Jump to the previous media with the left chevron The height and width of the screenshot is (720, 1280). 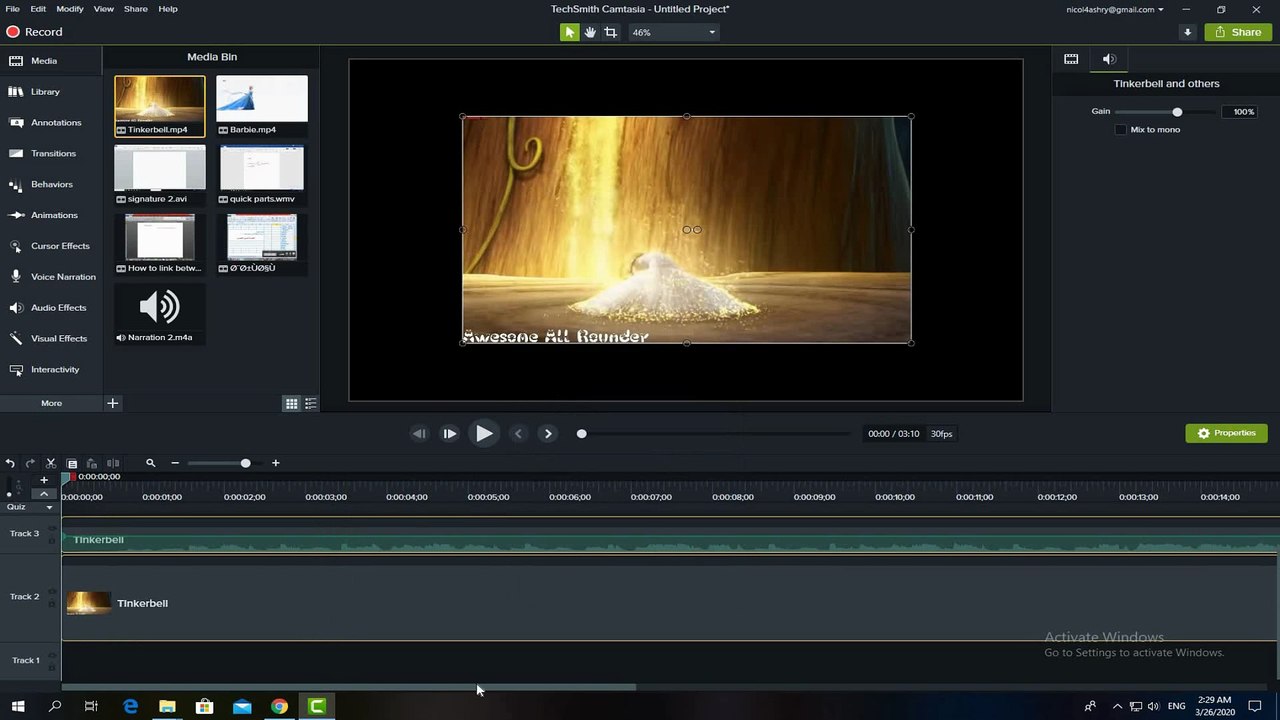[x=518, y=434]
